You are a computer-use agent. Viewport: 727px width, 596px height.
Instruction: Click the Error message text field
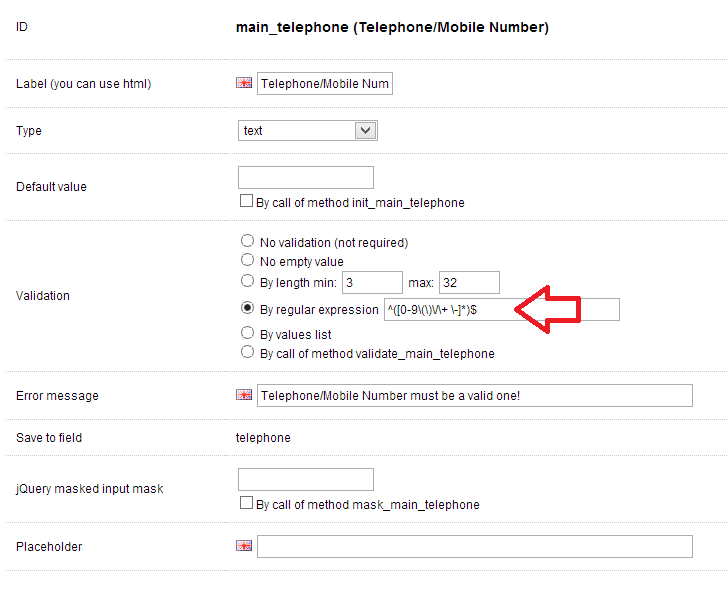click(474, 395)
